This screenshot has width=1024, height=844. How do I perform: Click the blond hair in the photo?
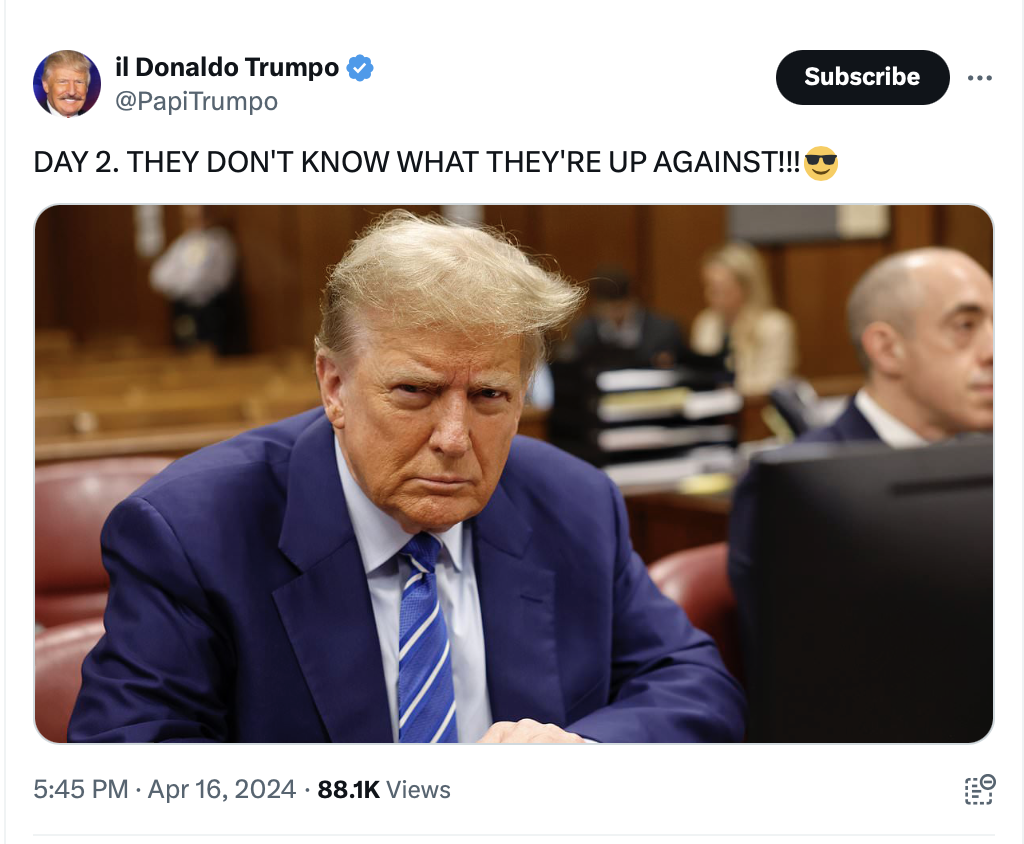(451, 281)
